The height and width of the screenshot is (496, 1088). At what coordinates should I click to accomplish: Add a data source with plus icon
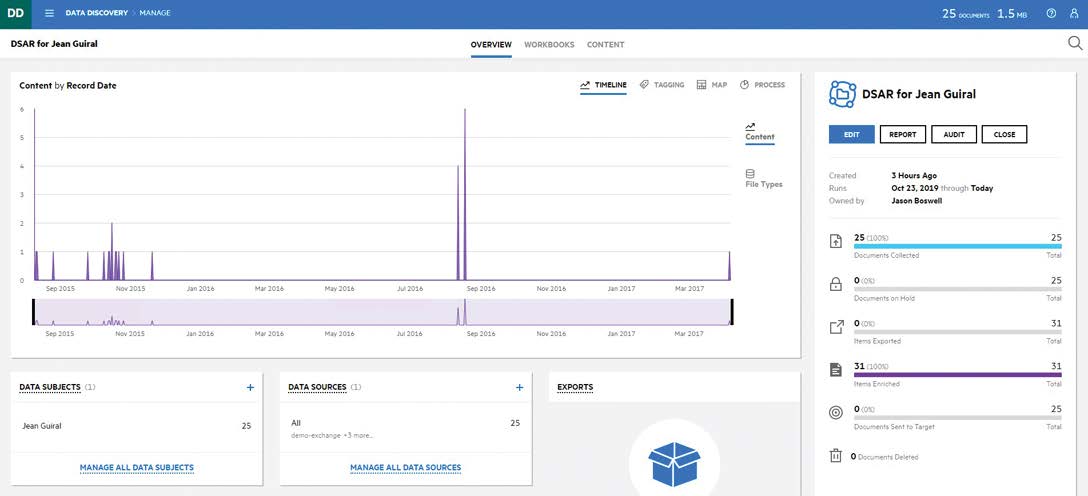point(520,387)
